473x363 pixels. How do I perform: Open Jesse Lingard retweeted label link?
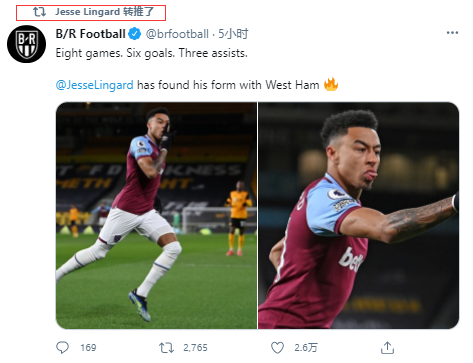(x=104, y=12)
